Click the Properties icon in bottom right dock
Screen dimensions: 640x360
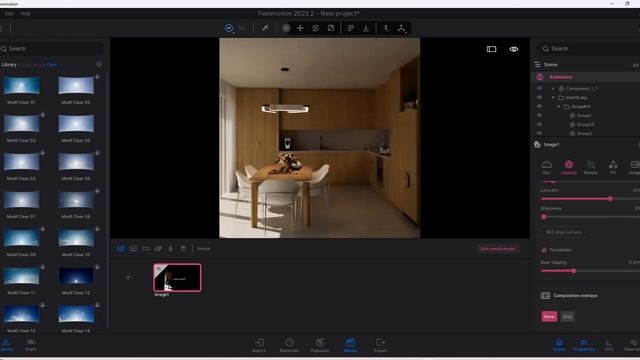click(x=584, y=345)
